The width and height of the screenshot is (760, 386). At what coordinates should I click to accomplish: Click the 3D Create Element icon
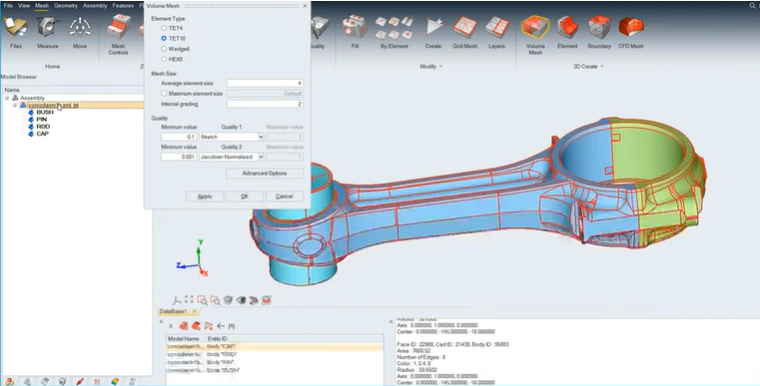[567, 27]
